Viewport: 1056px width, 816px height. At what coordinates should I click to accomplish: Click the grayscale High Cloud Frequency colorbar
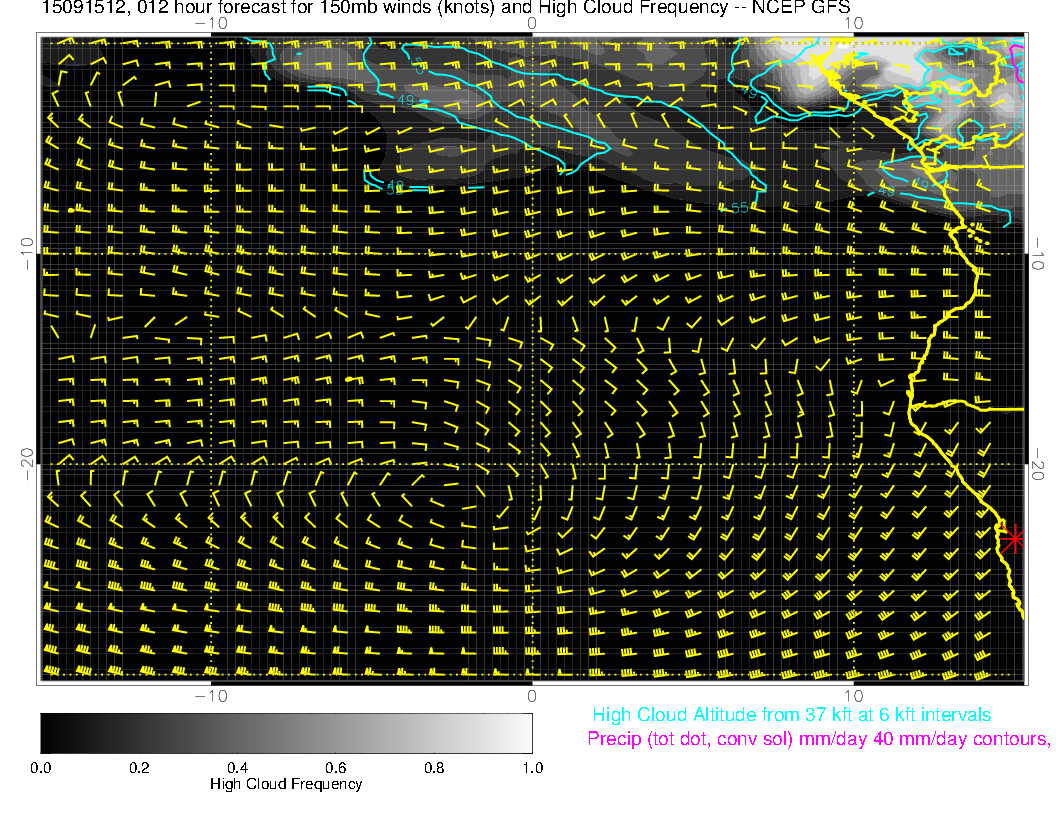[x=286, y=733]
